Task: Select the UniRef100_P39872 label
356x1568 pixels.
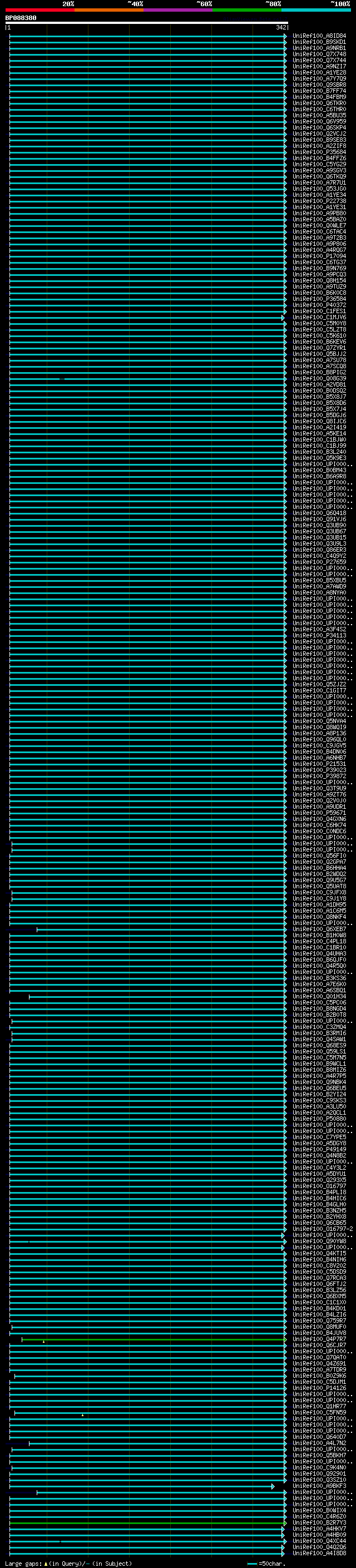Action: pos(319,776)
